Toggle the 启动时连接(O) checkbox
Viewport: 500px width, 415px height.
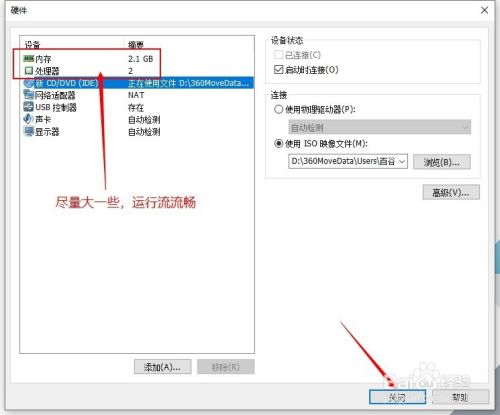pos(278,70)
